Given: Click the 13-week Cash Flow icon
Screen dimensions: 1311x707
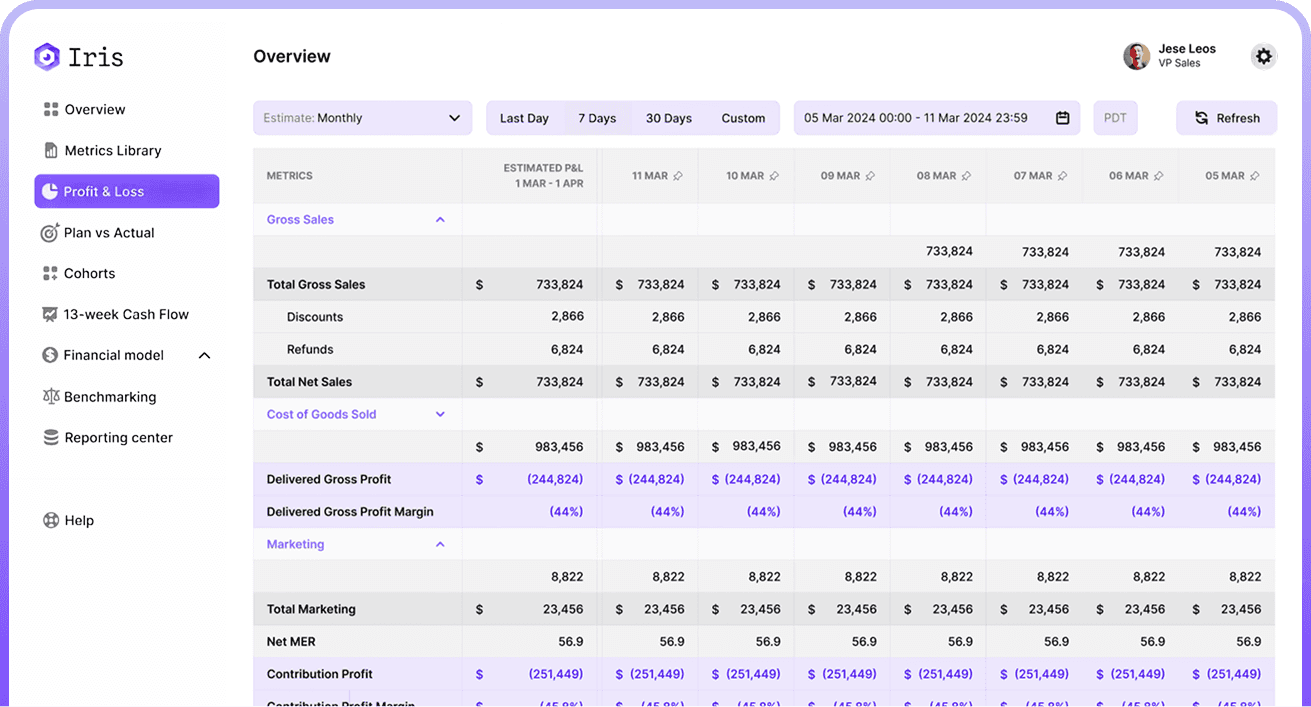Looking at the screenshot, I should coord(50,315).
